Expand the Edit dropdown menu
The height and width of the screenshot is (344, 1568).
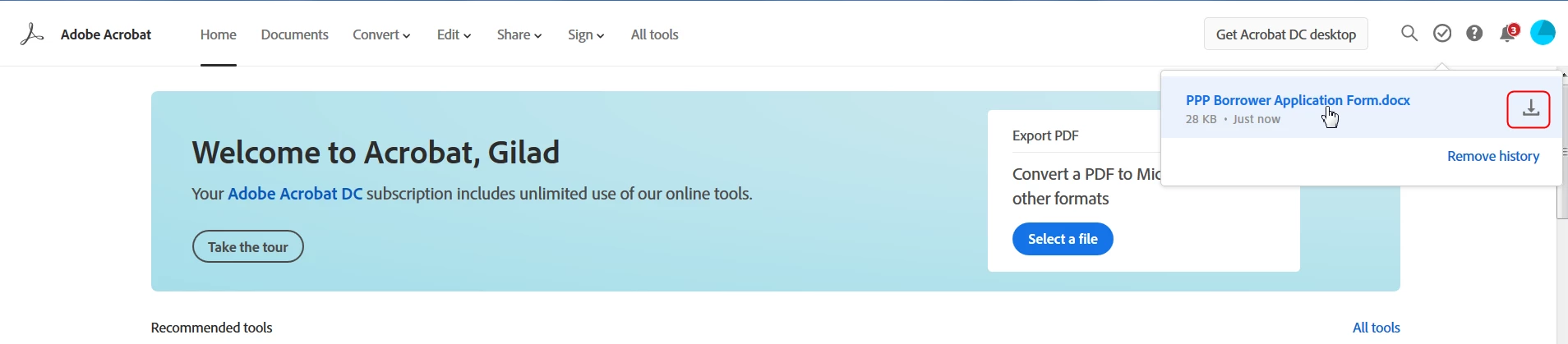coord(454,34)
